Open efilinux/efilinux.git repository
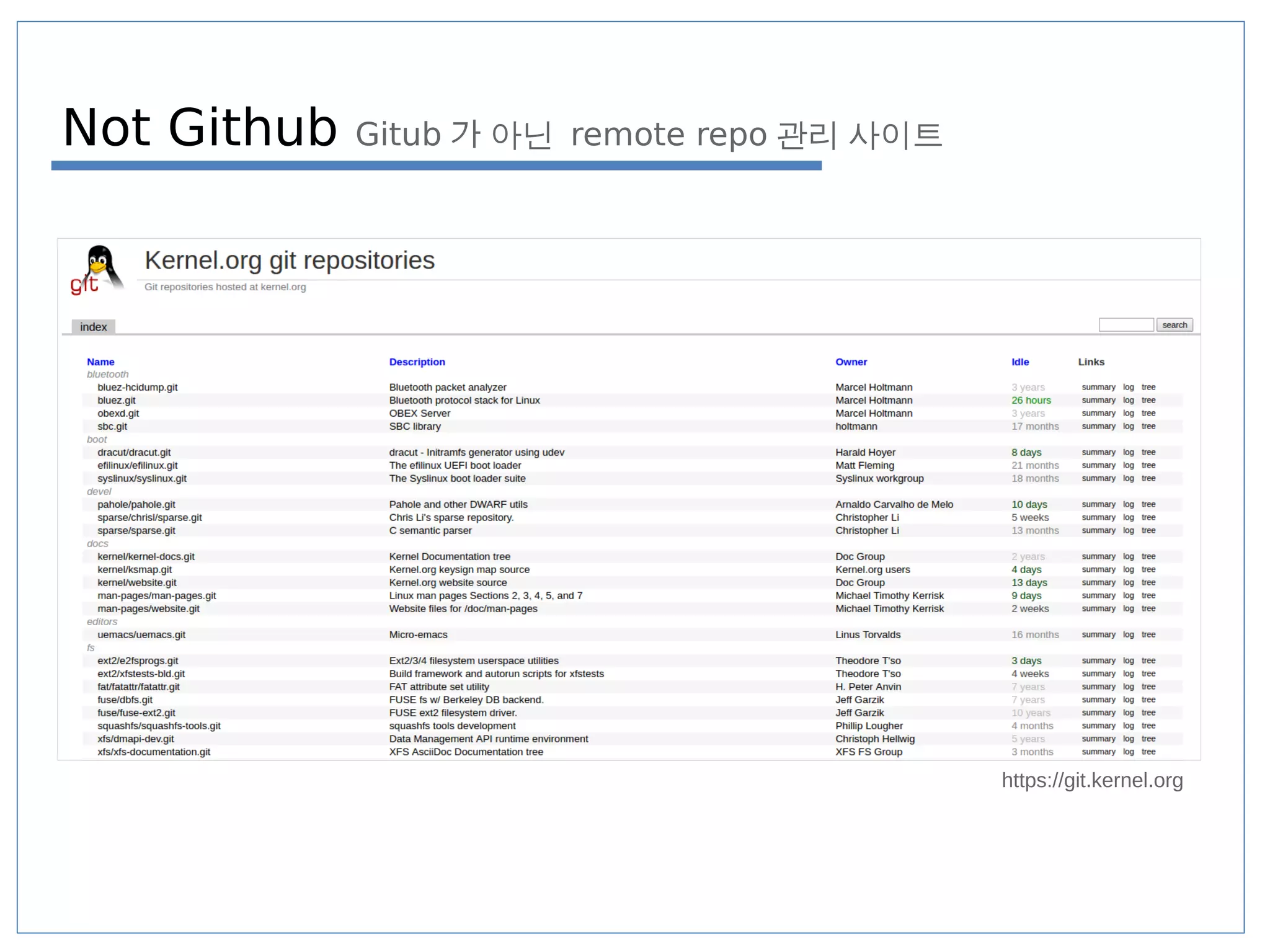Screen dimensions: 1270x952 [138, 466]
